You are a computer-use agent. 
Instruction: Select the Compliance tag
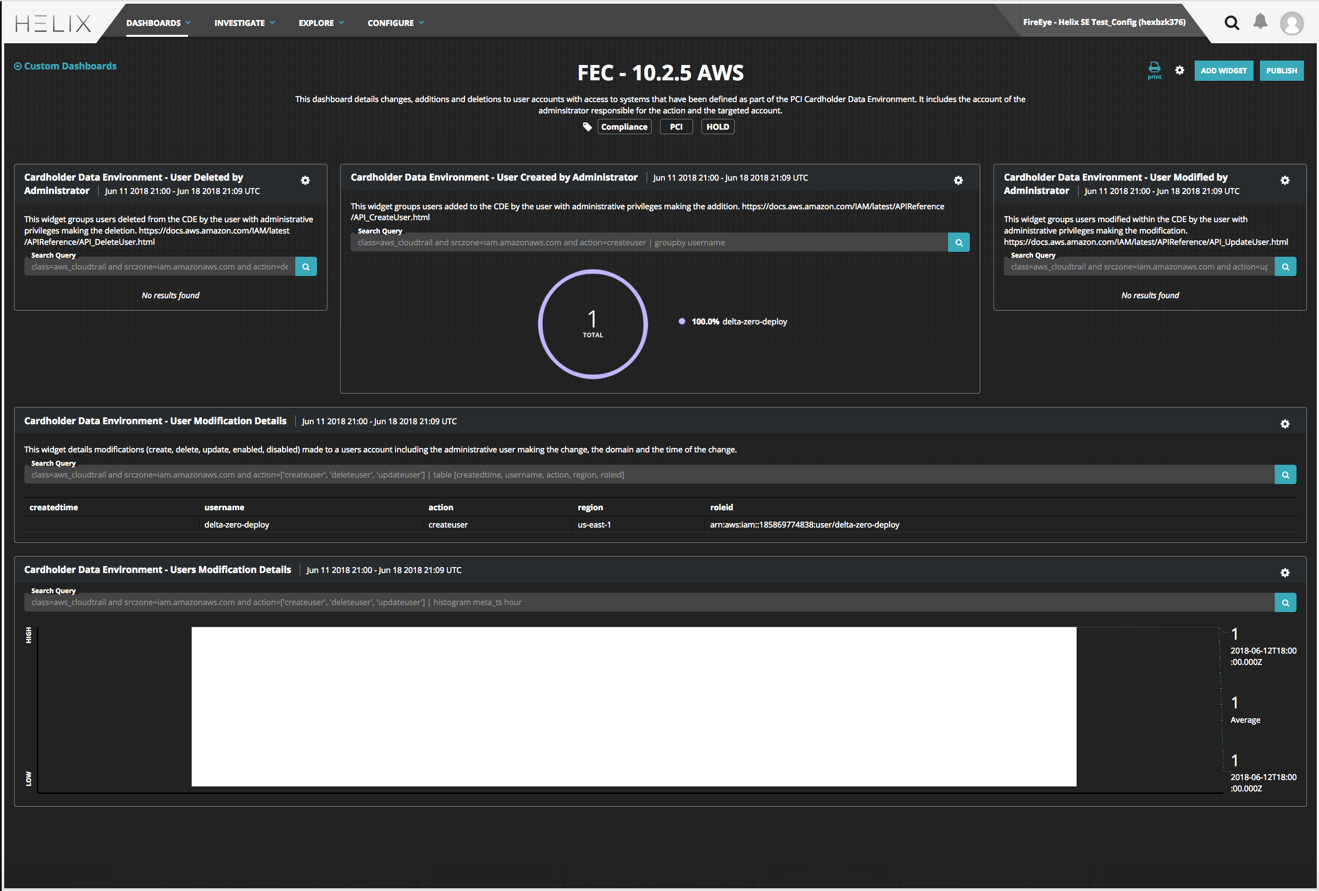625,127
